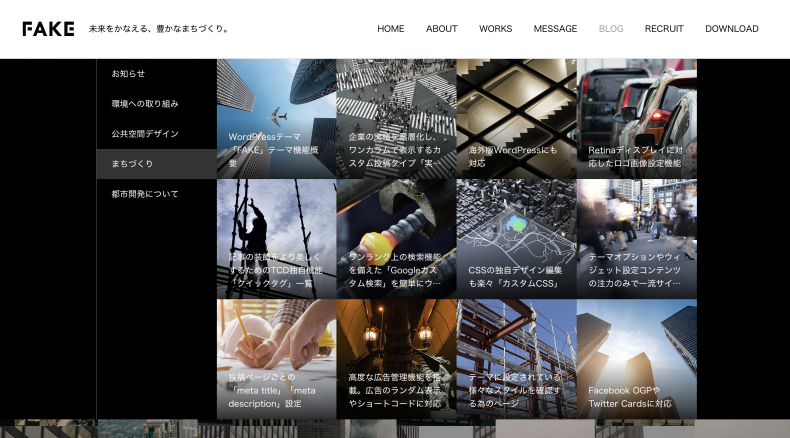
Task: Click the FAKE site logo
Action: (x=48, y=29)
